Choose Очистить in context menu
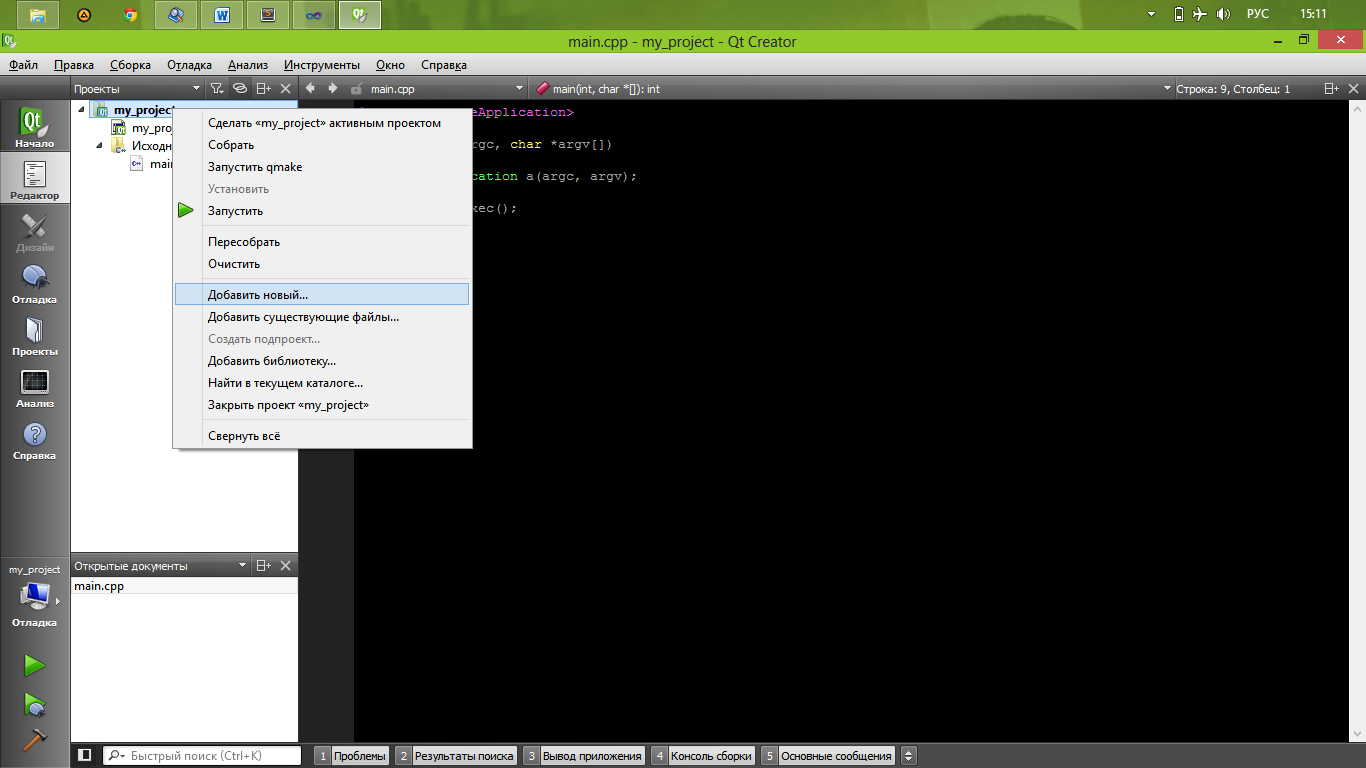Viewport: 1366px width, 768px height. pyautogui.click(x=321, y=264)
